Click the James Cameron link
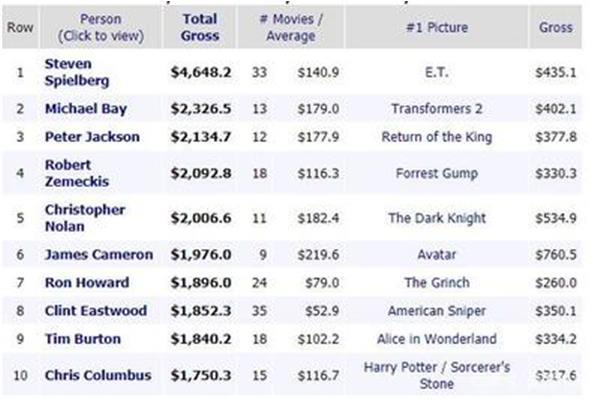600x400 pixels. 99,255
